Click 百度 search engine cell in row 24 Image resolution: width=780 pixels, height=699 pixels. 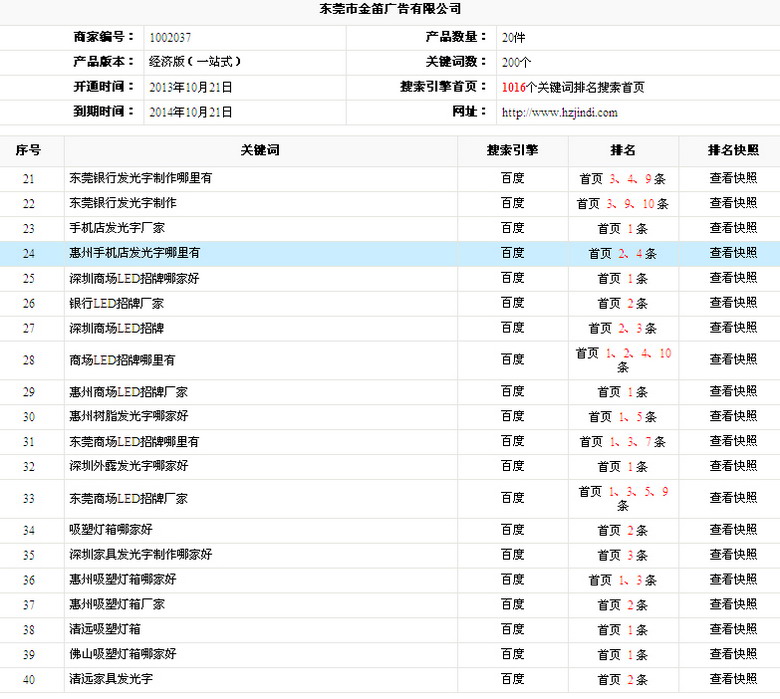click(512, 253)
